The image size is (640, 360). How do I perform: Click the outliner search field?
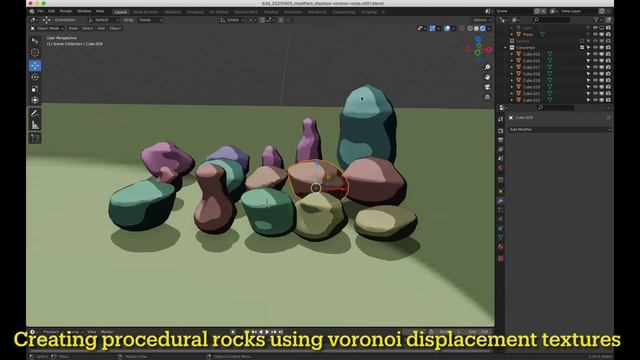coord(551,20)
